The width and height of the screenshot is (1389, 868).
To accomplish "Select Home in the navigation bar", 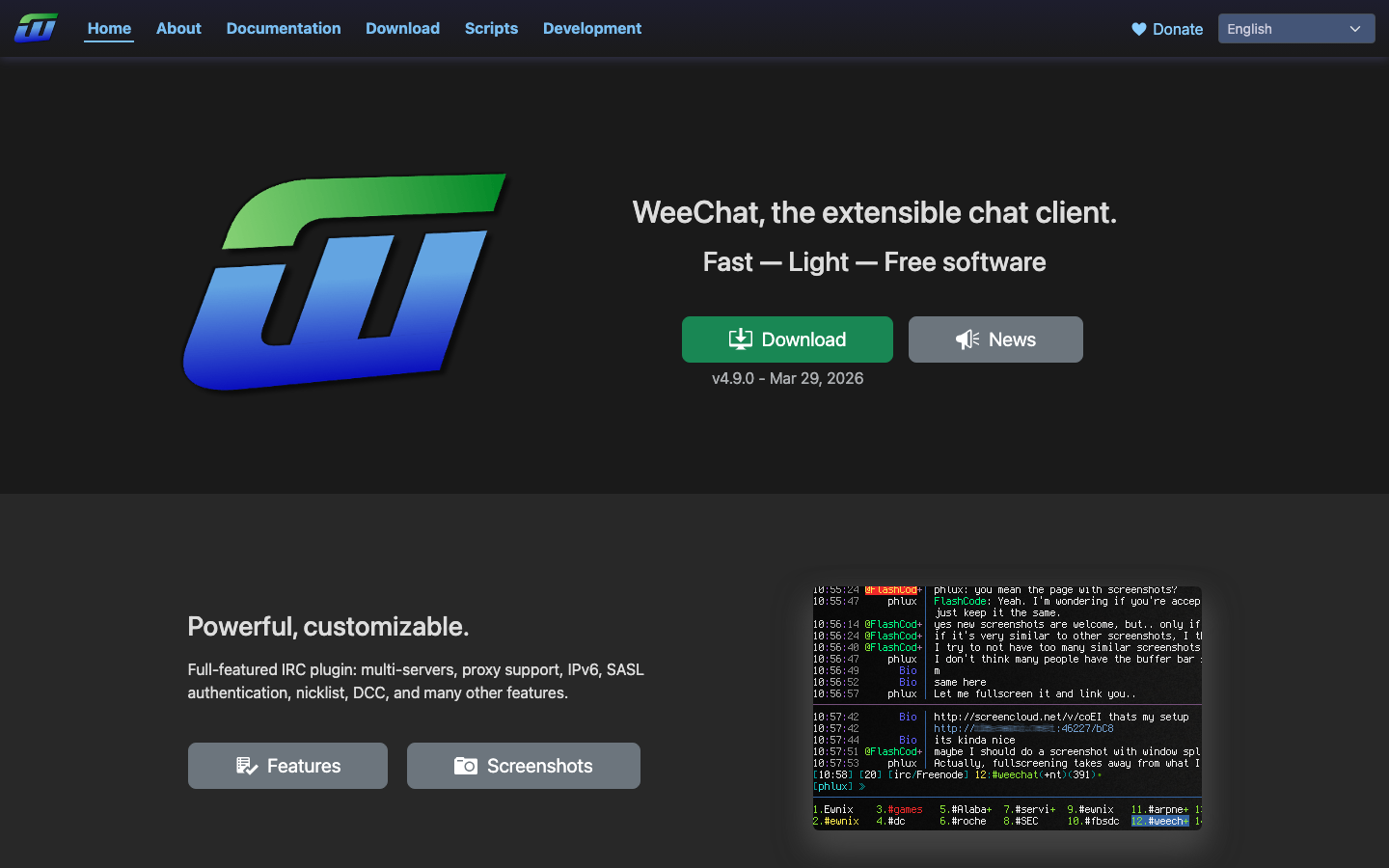I will pyautogui.click(x=108, y=28).
